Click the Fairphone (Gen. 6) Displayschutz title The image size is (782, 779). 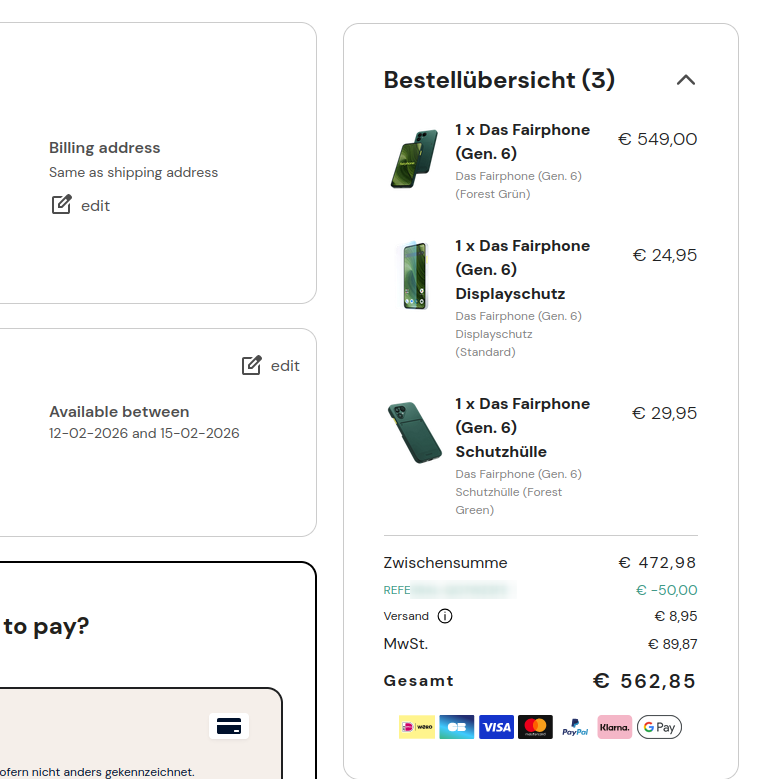tap(522, 269)
